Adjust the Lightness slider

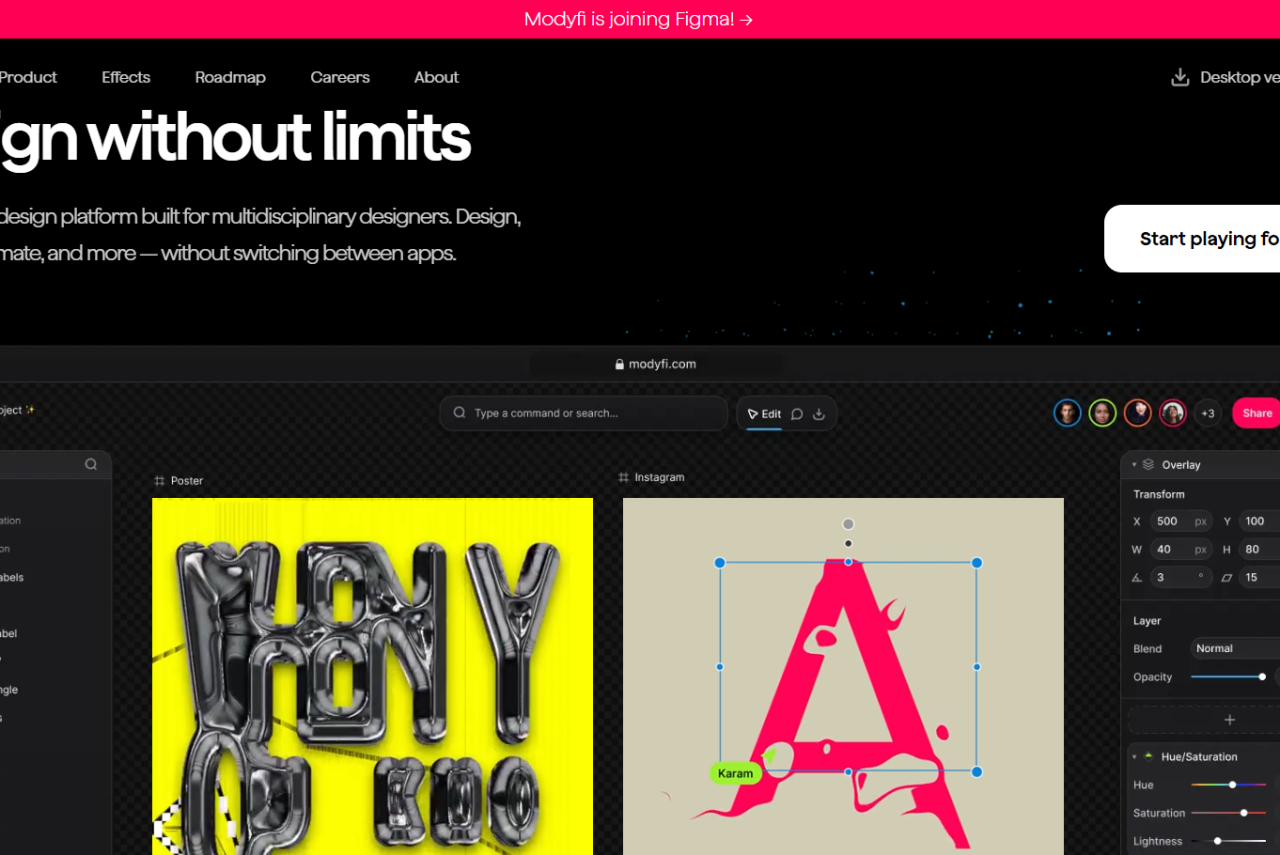pyautogui.click(x=1229, y=841)
